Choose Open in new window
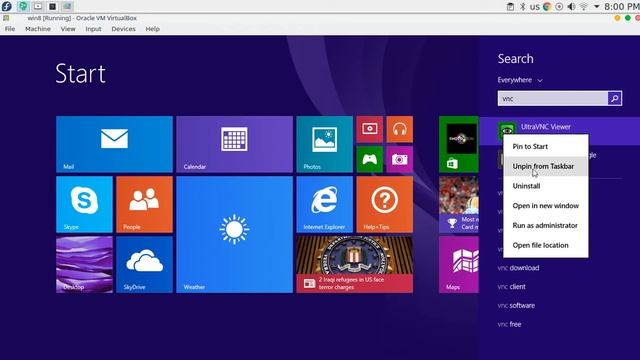The height and width of the screenshot is (360, 640). point(546,206)
